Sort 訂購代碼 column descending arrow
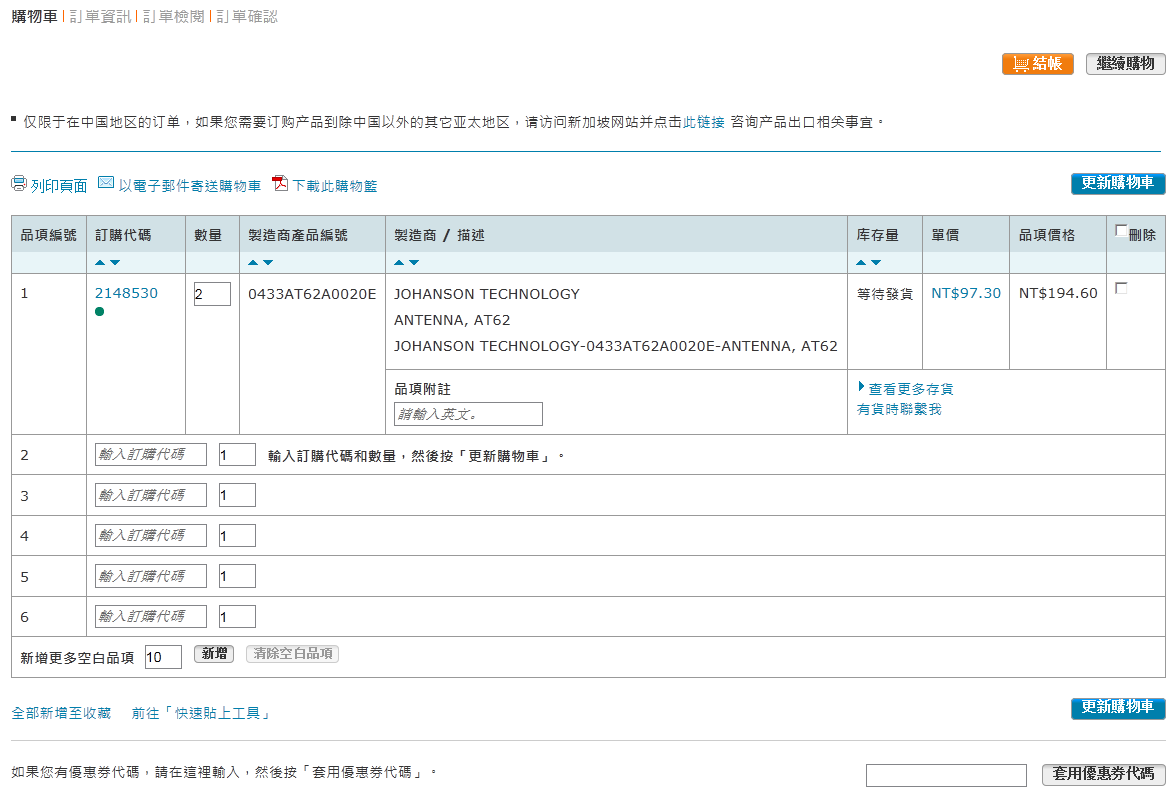 (115, 262)
